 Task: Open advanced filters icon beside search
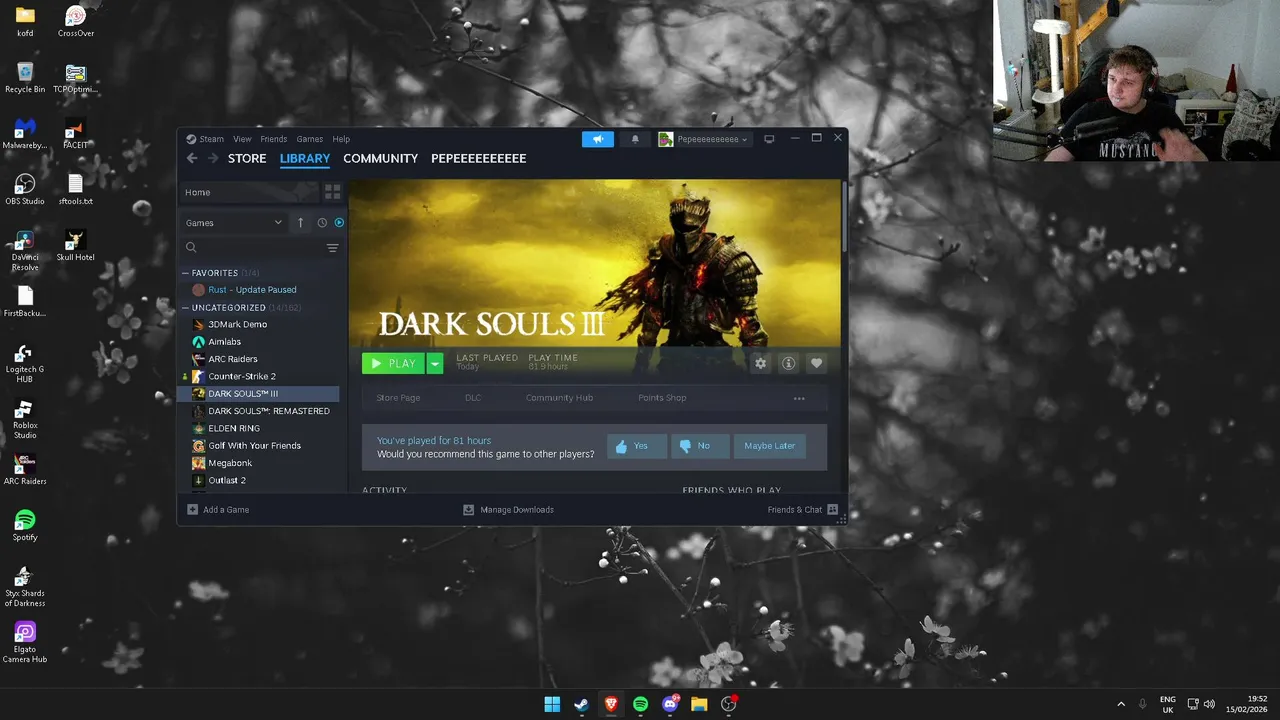[x=332, y=247]
